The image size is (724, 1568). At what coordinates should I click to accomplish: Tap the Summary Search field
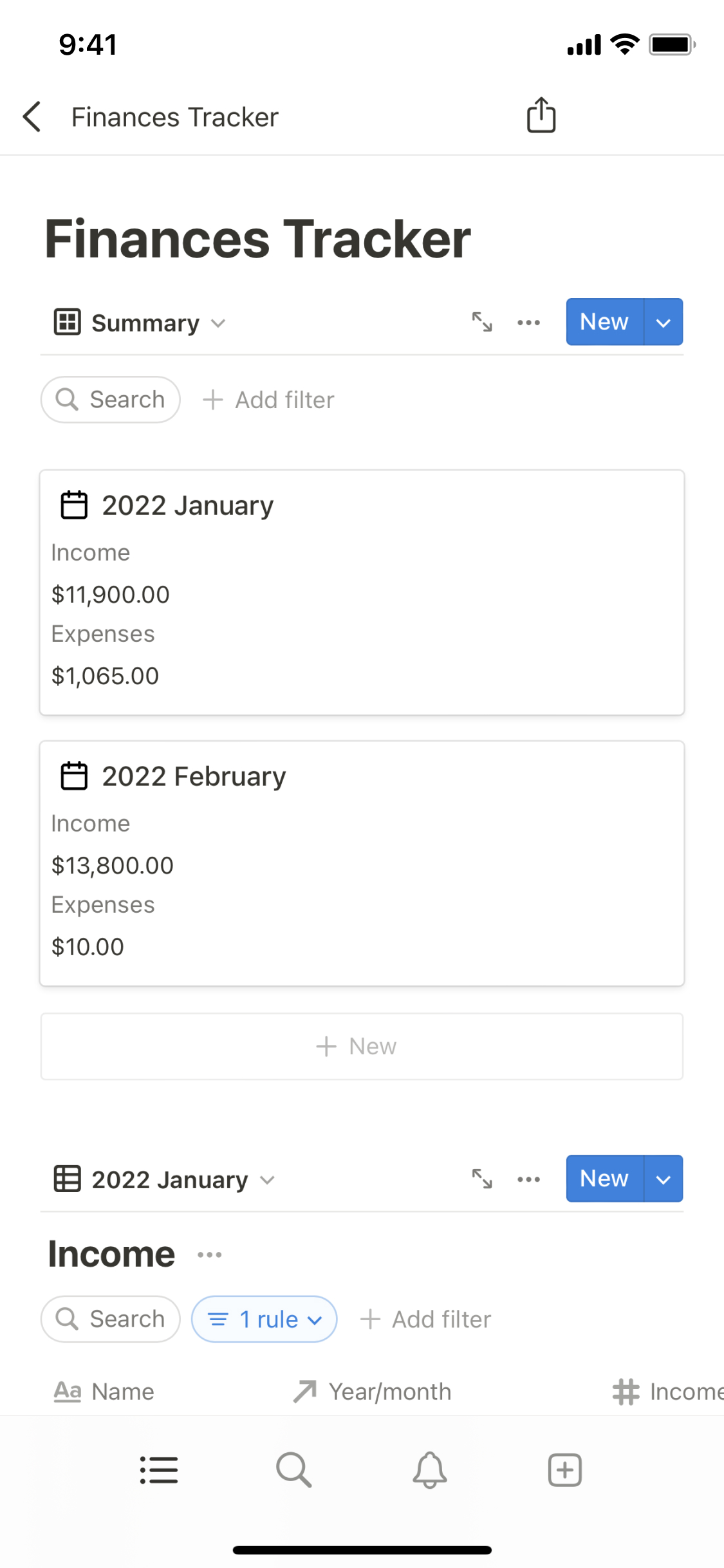[x=111, y=400]
